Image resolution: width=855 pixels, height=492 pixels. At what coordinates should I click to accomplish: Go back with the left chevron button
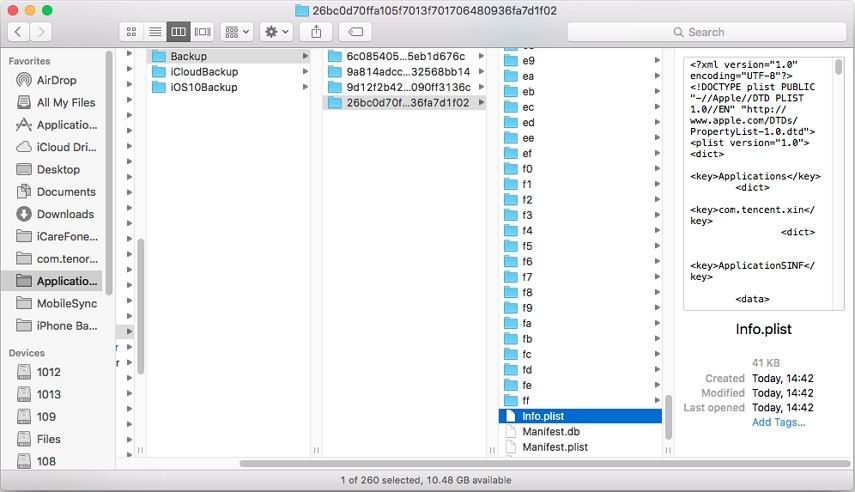[19, 32]
